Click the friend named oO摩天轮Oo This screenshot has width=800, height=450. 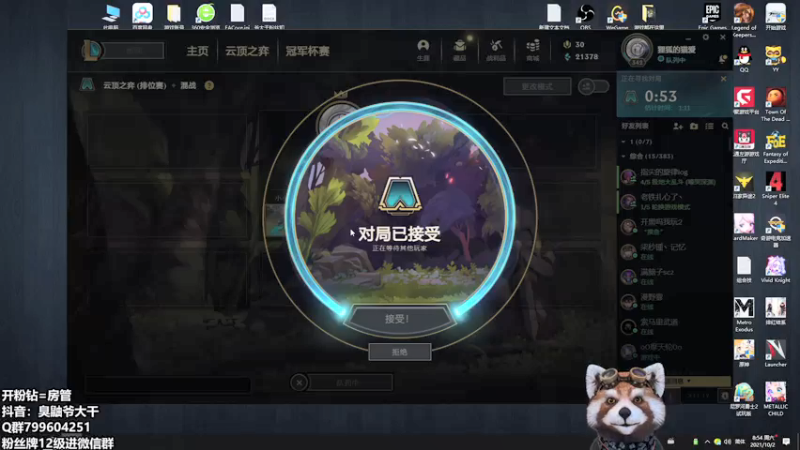(673, 352)
